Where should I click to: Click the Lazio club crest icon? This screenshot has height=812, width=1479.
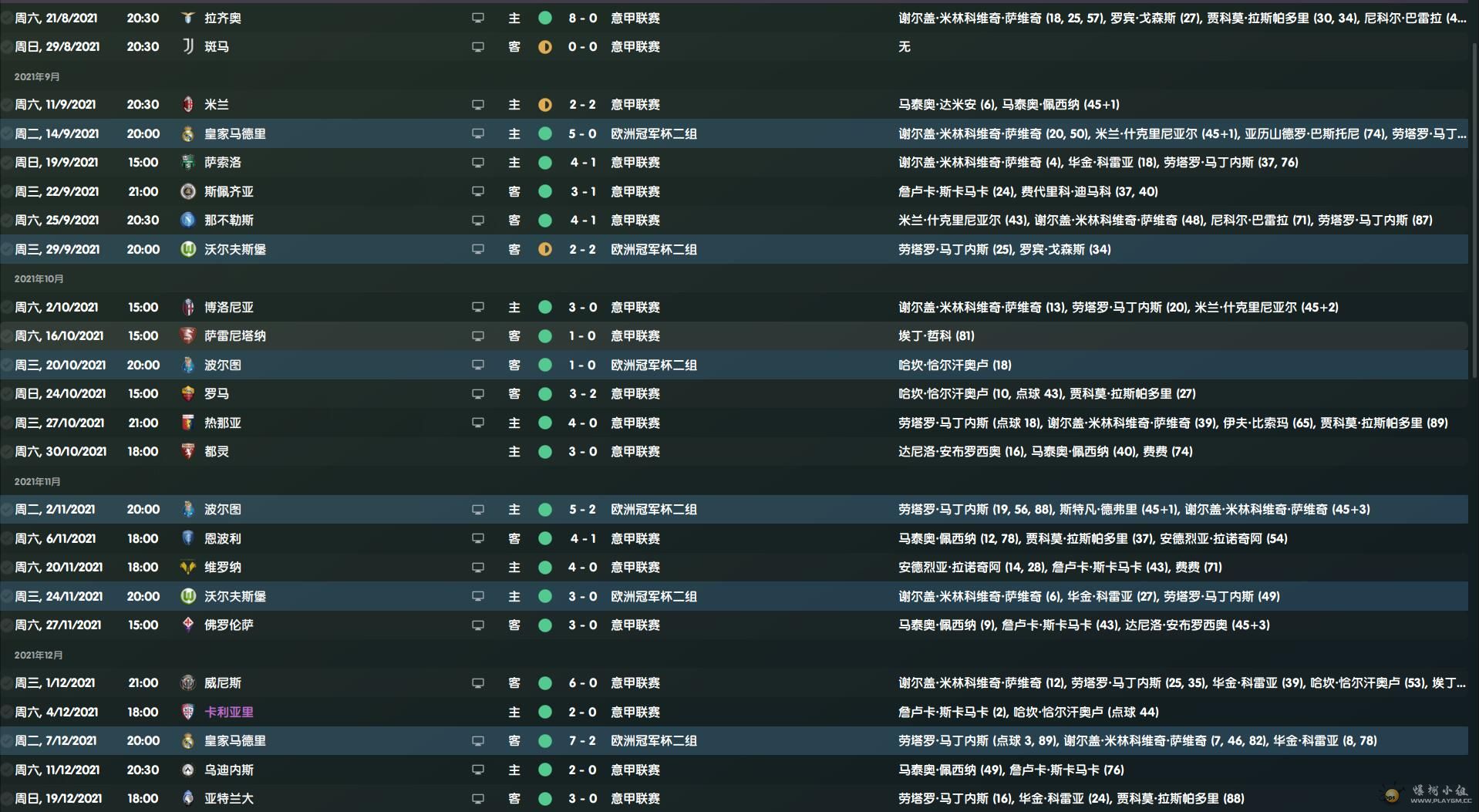(187, 18)
